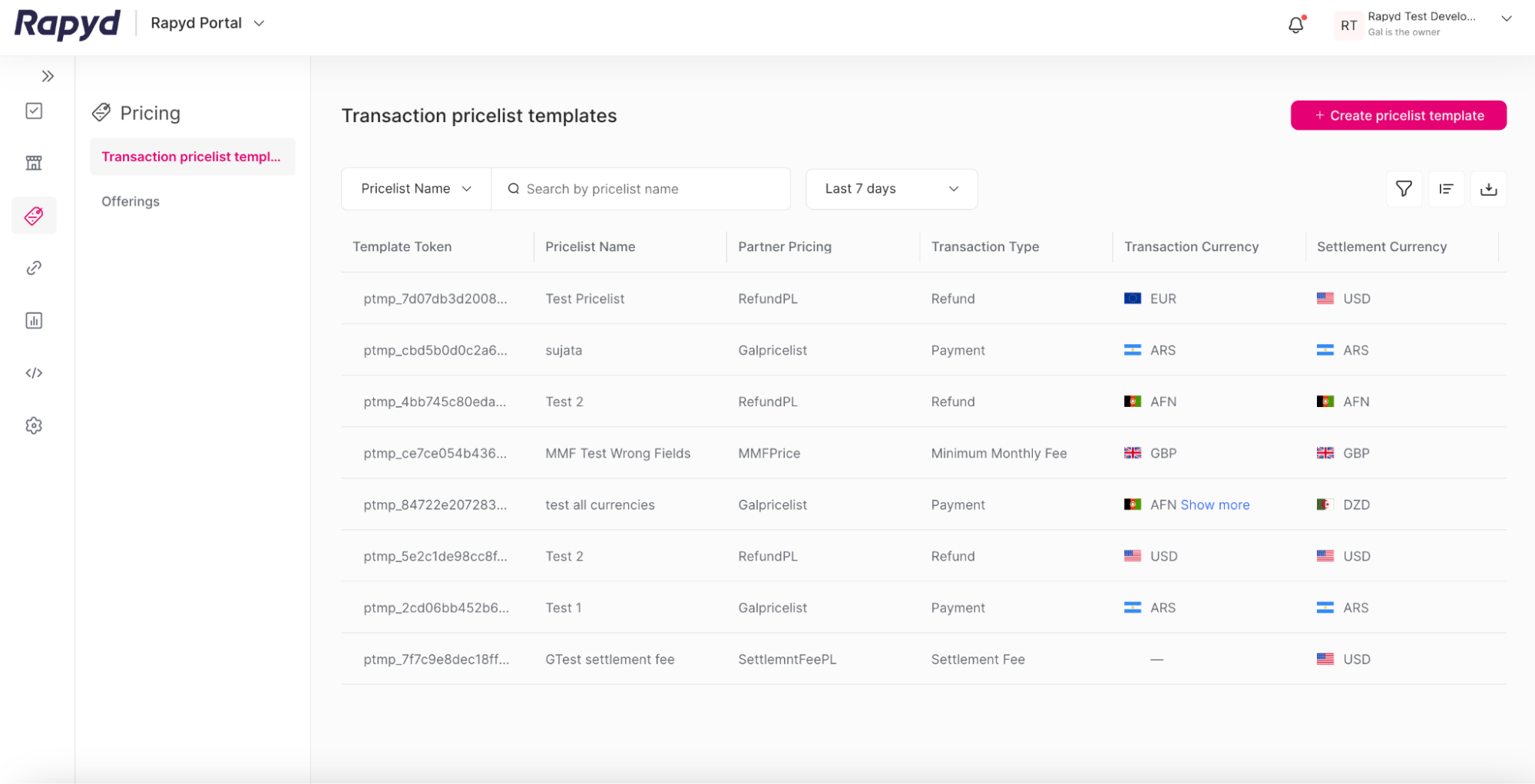
Task: Open the Last 7 days date filter
Action: tap(891, 188)
